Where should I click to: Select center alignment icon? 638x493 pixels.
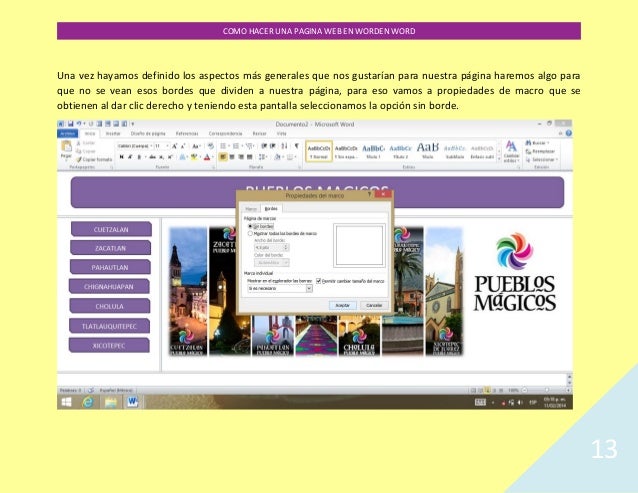(x=232, y=157)
